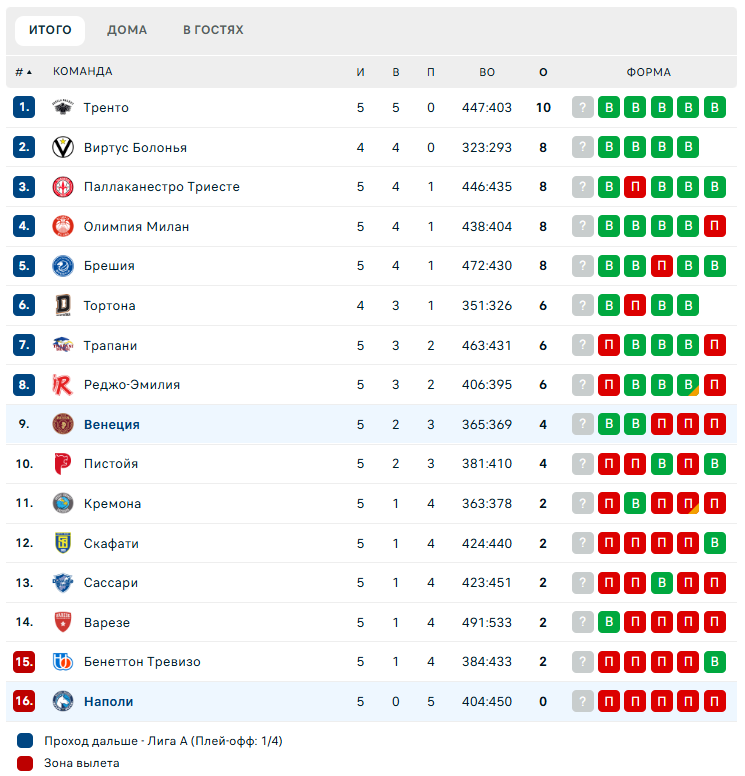Click the Napoli team logo
The image size is (745, 776).
tap(63, 701)
